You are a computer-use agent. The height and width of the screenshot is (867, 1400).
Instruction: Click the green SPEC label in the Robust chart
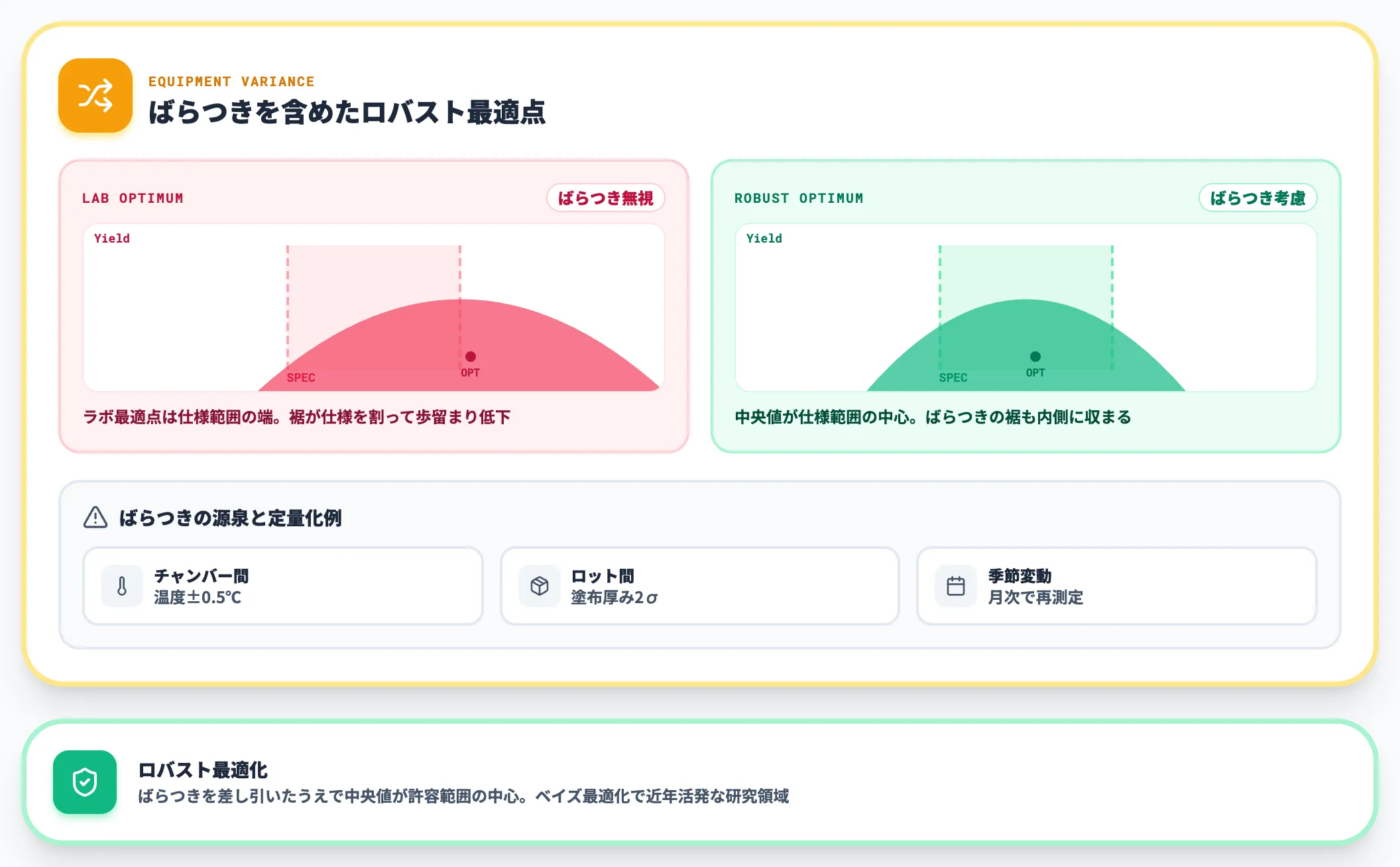coord(953,378)
